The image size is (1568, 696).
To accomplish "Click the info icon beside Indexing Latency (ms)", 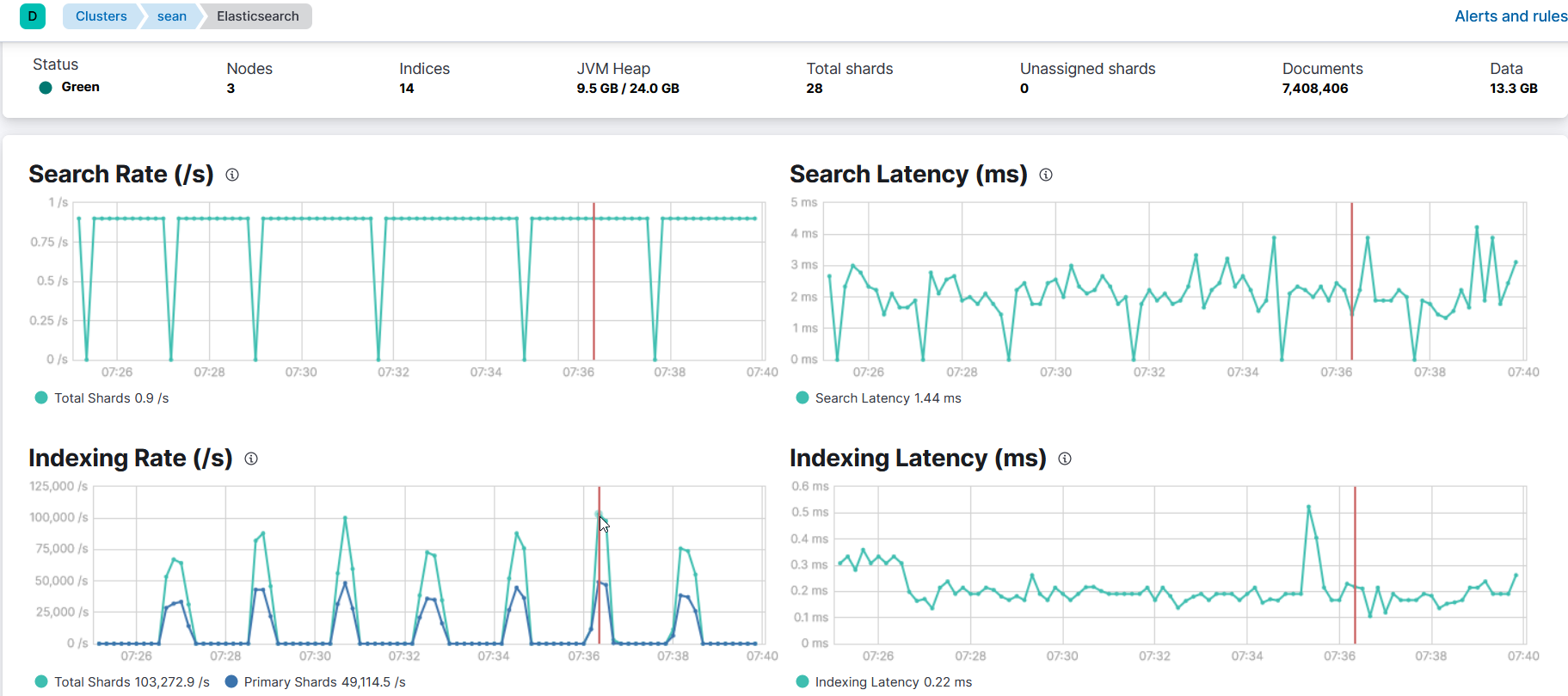I will click(1065, 459).
